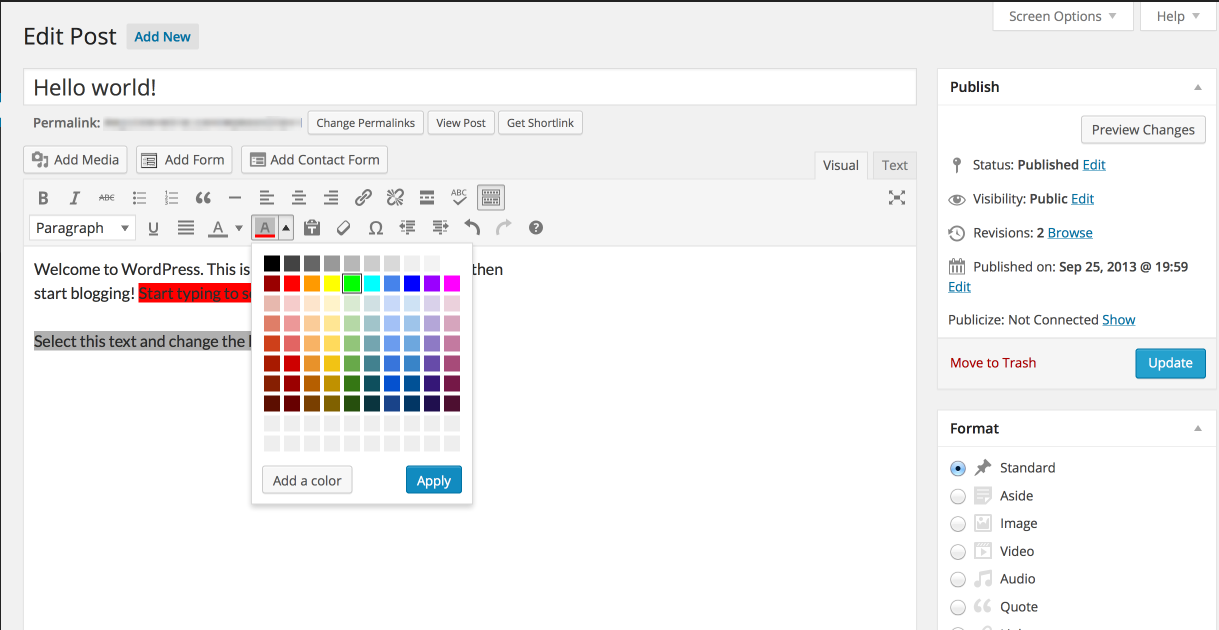Select the Aside post format
This screenshot has width=1219, height=630.
pos(958,496)
